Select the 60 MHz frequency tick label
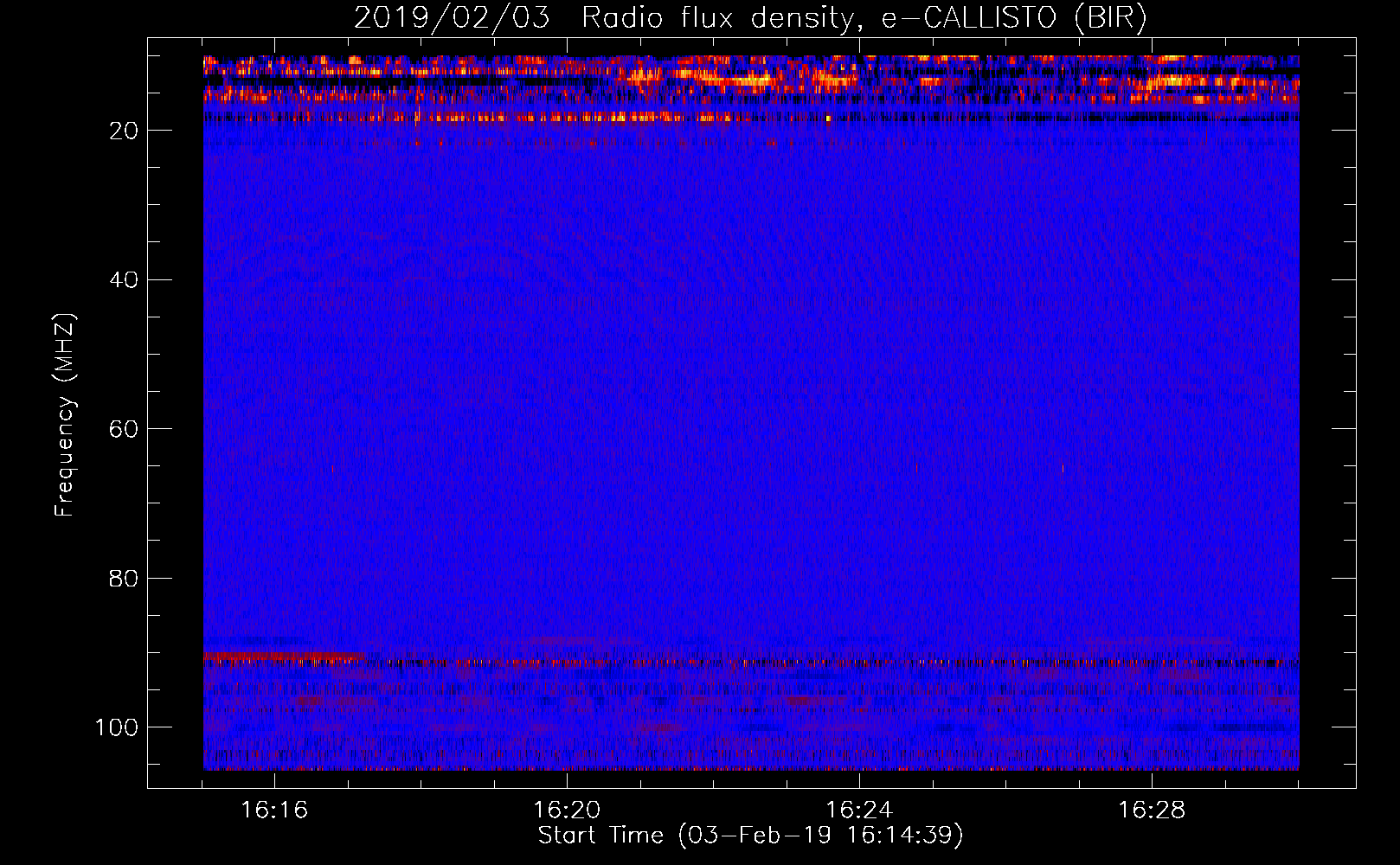 coord(124,429)
